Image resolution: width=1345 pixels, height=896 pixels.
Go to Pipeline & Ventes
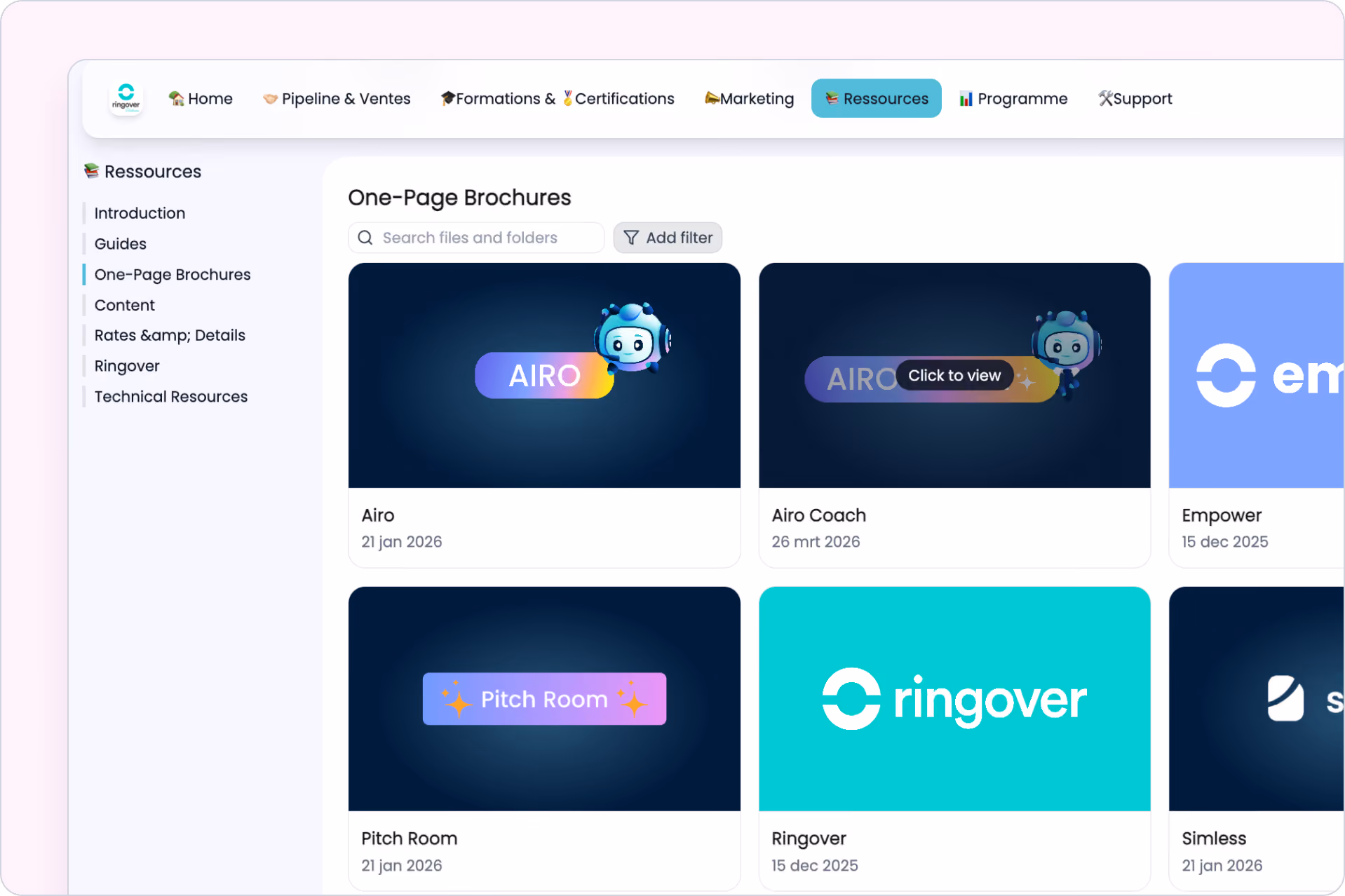337,99
